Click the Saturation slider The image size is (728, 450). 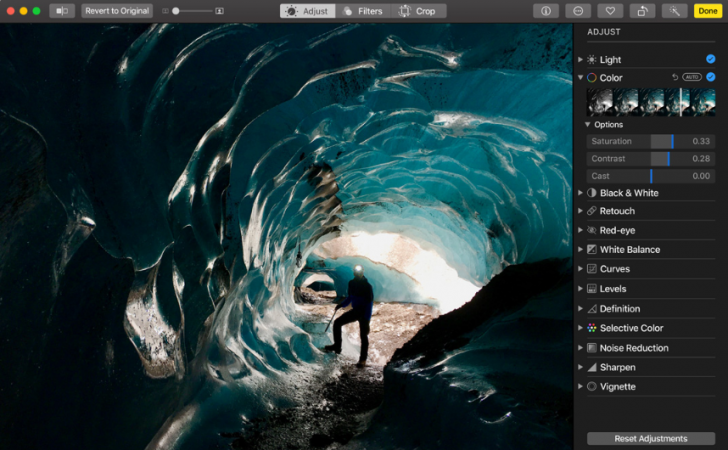pyautogui.click(x=650, y=141)
